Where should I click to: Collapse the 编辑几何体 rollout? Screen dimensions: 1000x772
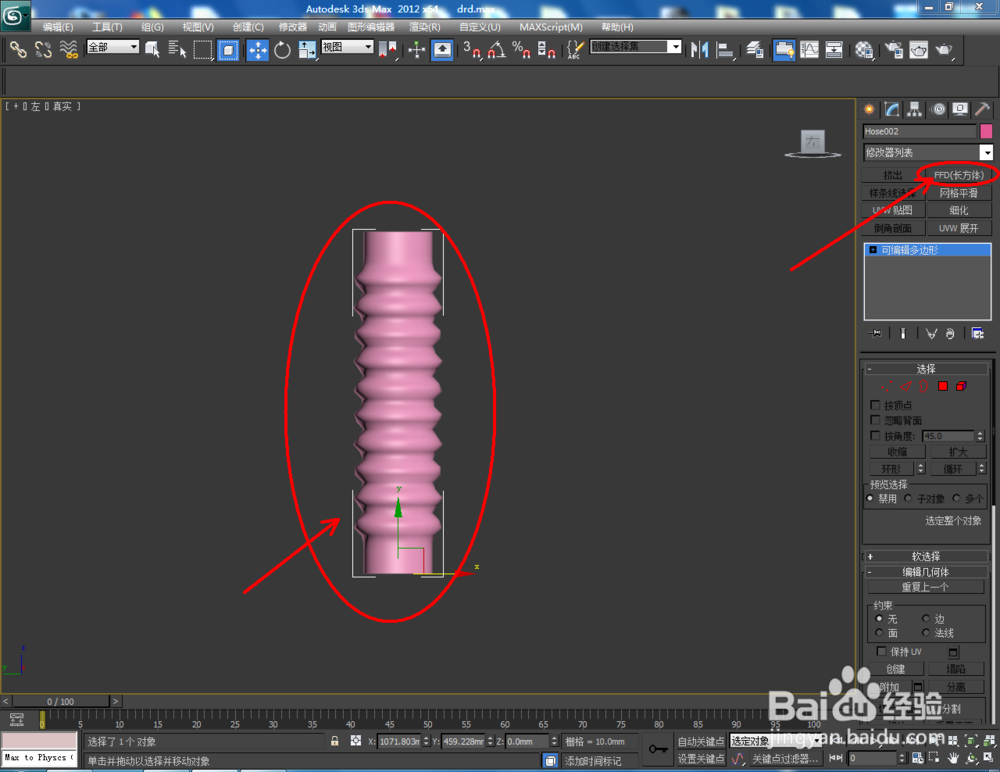925,572
